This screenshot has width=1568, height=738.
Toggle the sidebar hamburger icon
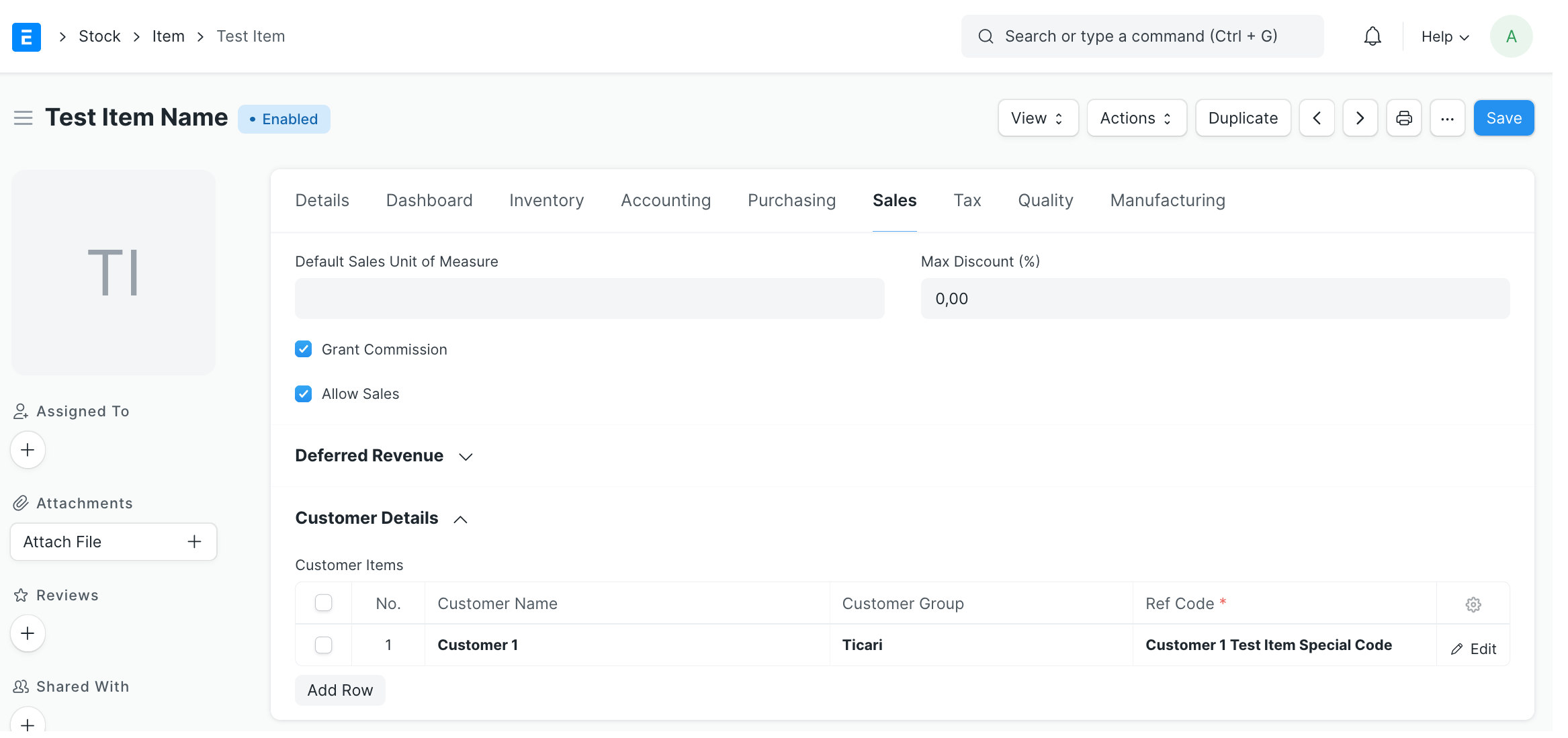tap(24, 118)
